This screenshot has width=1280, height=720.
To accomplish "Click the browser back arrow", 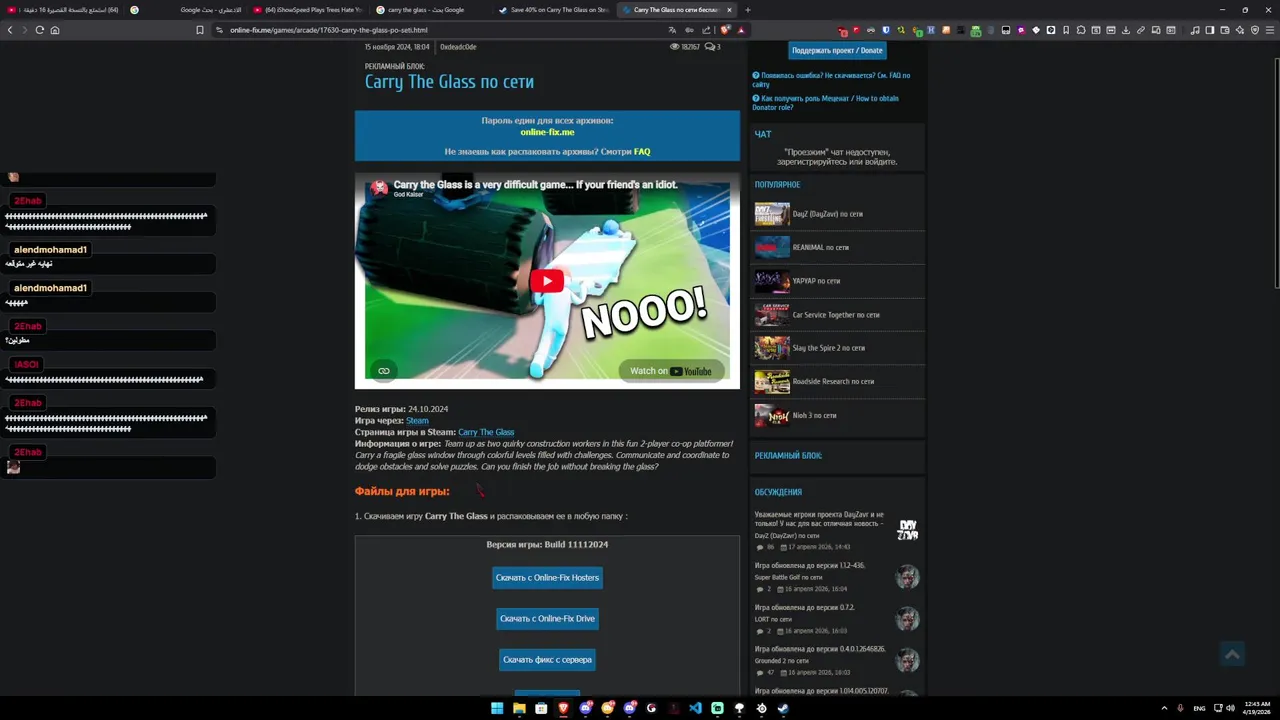I will pos(10,30).
